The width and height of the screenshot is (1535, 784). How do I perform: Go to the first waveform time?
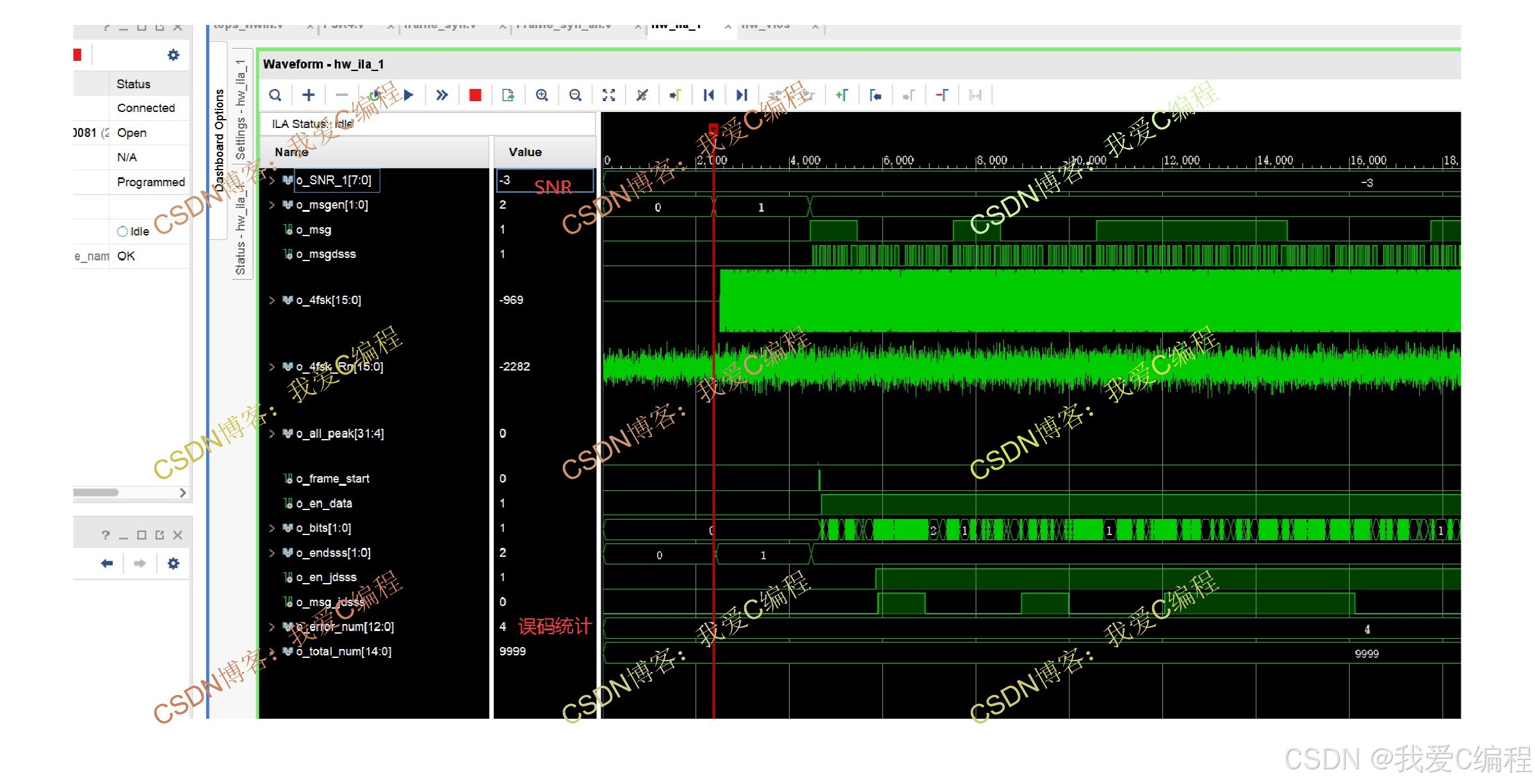(x=708, y=95)
